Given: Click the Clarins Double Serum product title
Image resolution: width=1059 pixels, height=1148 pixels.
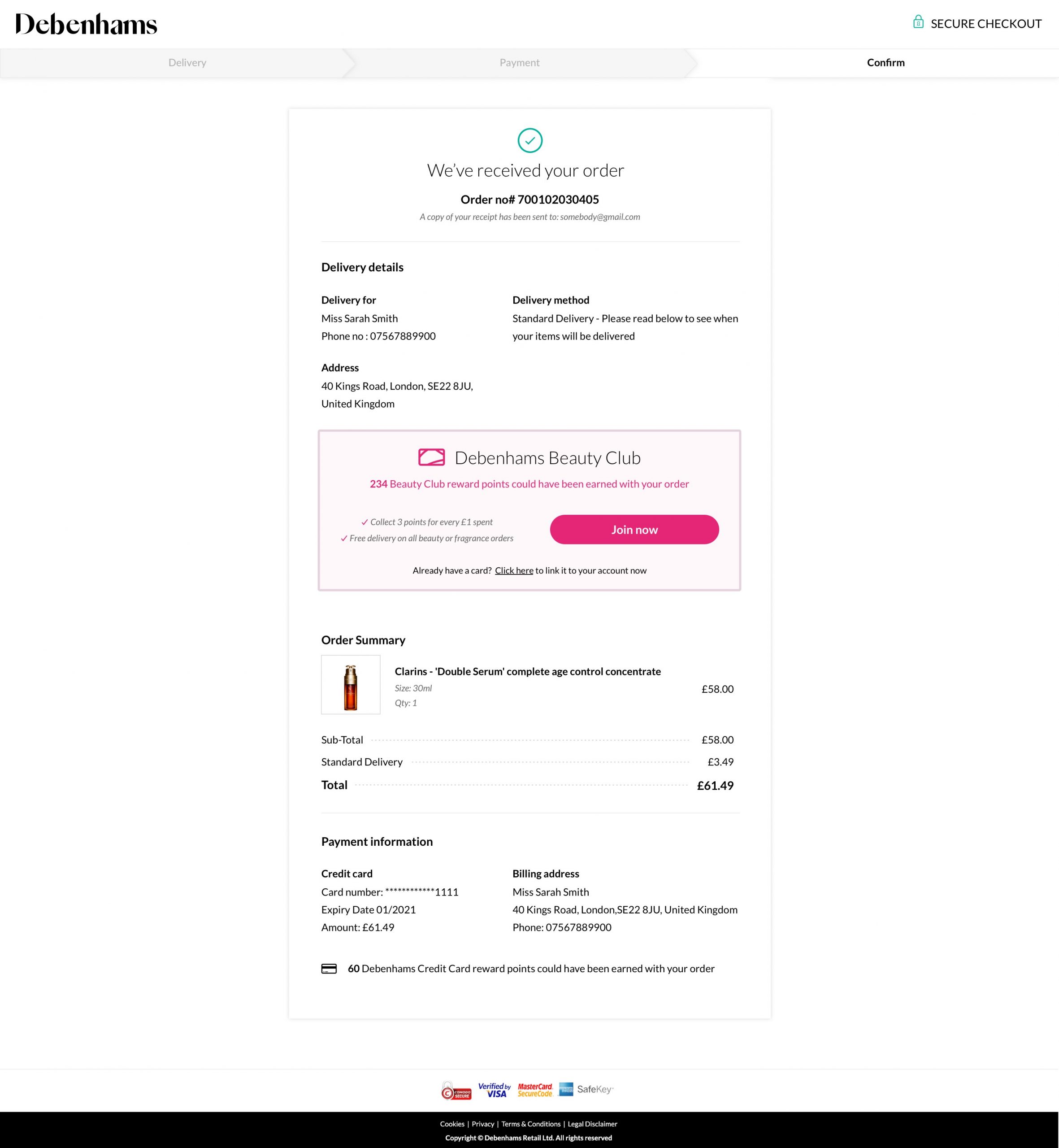Looking at the screenshot, I should (x=527, y=672).
